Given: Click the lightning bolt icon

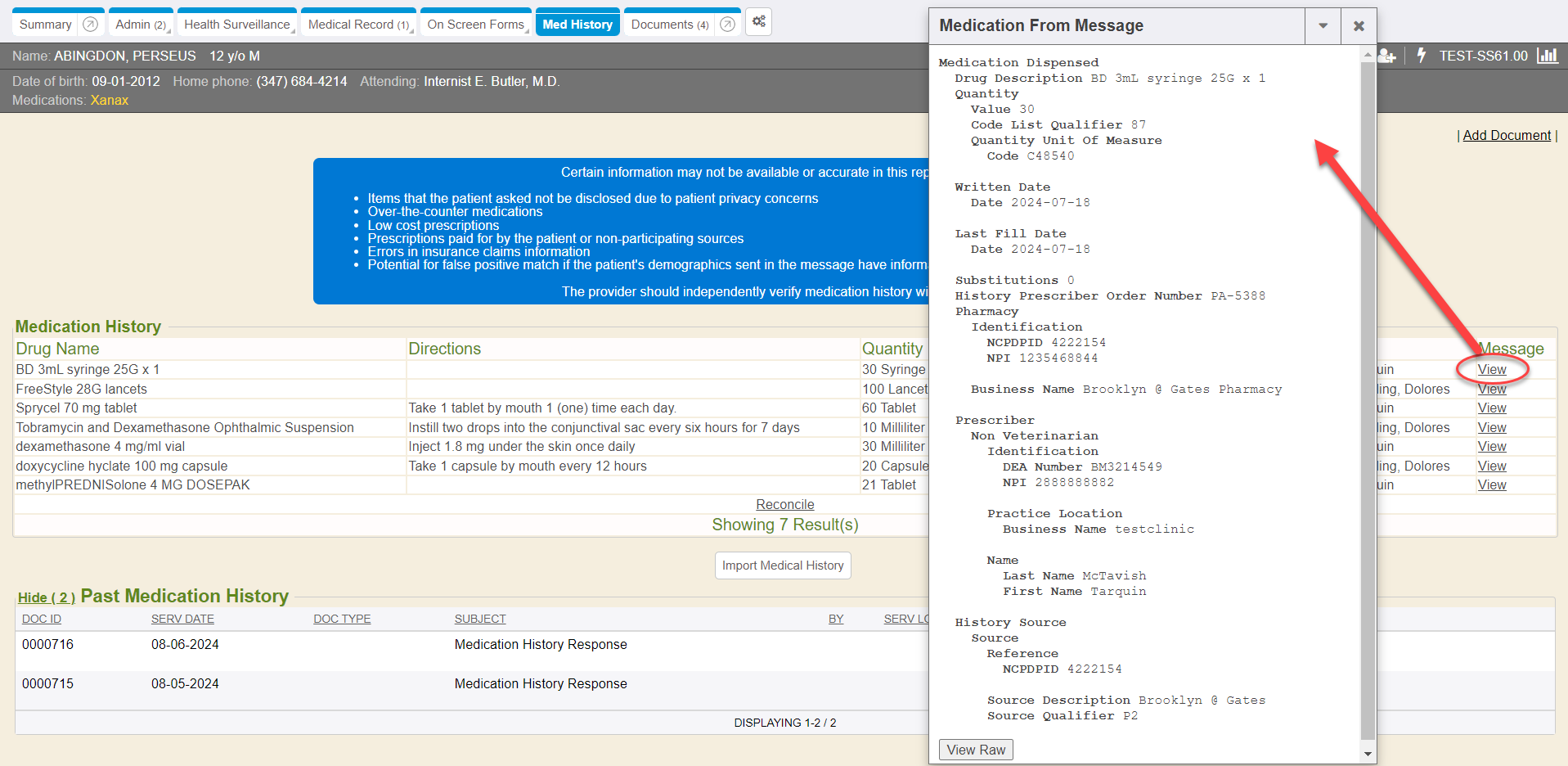Looking at the screenshot, I should tap(1422, 55).
